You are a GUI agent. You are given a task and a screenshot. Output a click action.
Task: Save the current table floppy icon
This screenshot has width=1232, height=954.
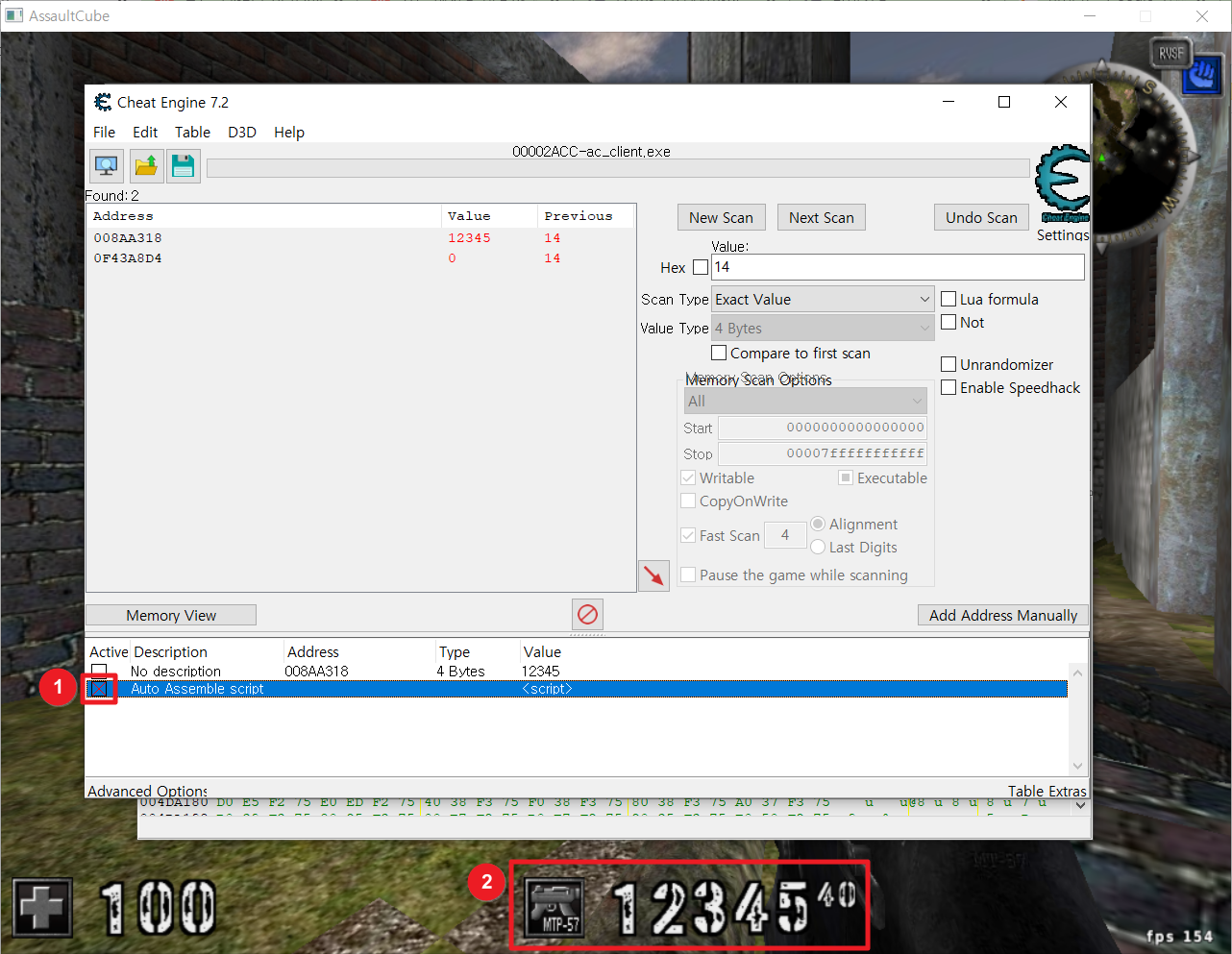(x=184, y=166)
